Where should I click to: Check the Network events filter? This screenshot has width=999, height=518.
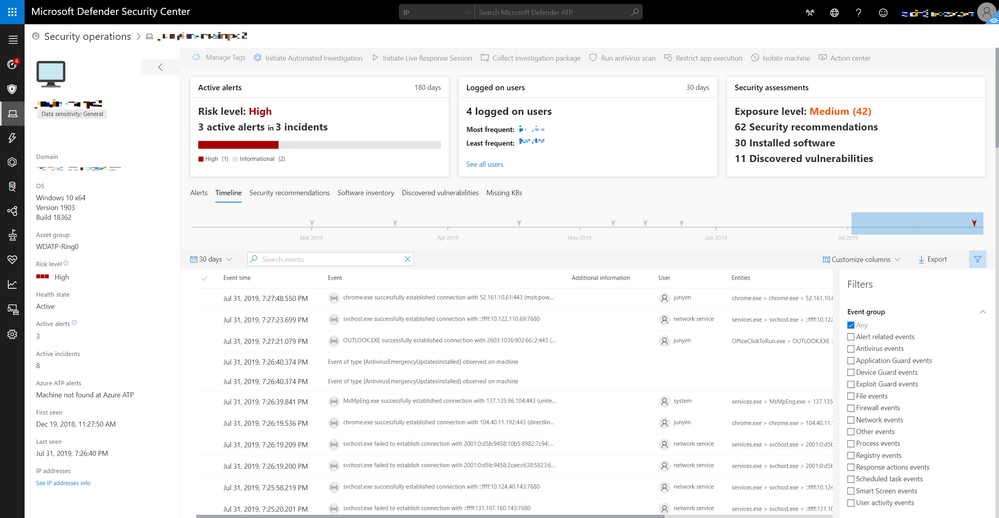coord(851,420)
